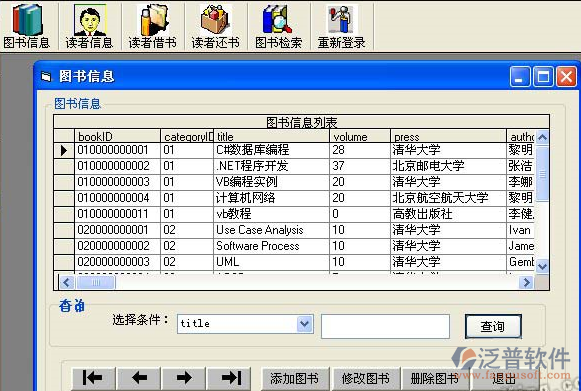The width and height of the screenshot is (581, 391).
Task: Open the 读者借书 borrow book icon
Action: 152,26
